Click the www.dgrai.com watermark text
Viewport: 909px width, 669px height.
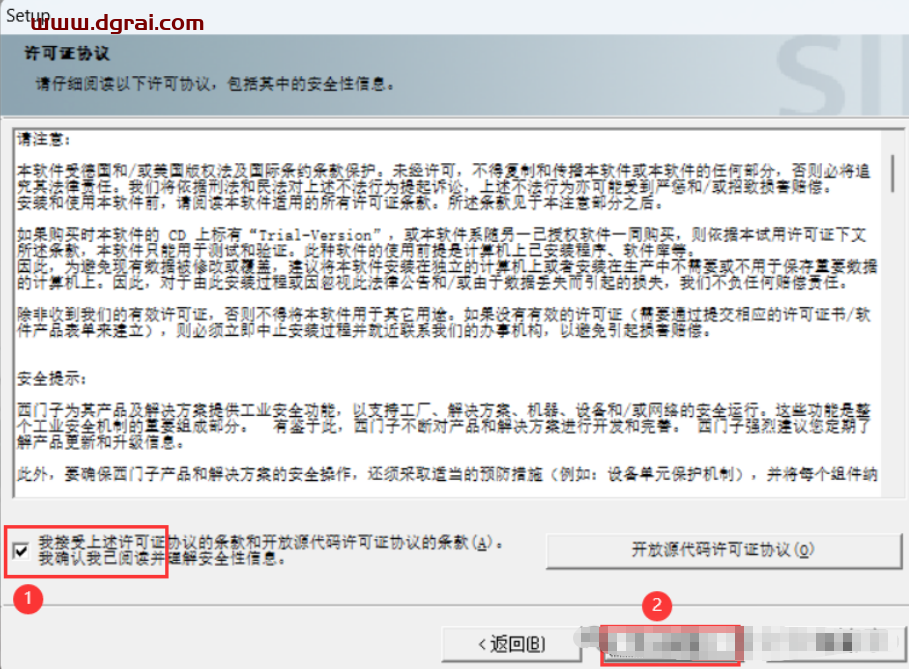[118, 23]
